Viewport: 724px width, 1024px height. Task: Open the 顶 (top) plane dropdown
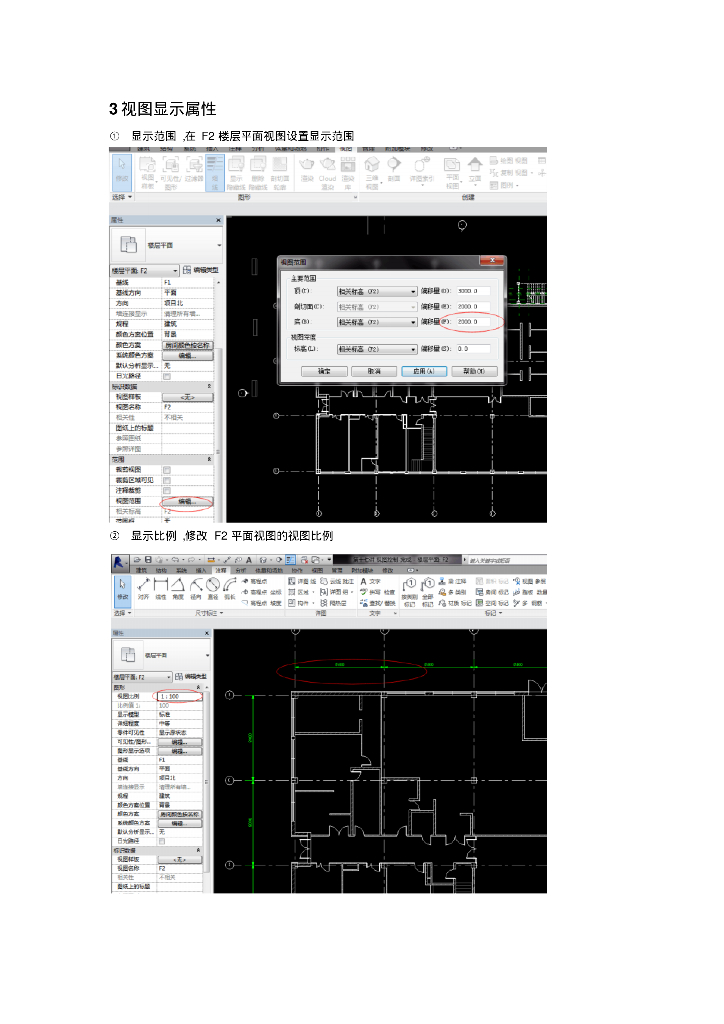[376, 291]
